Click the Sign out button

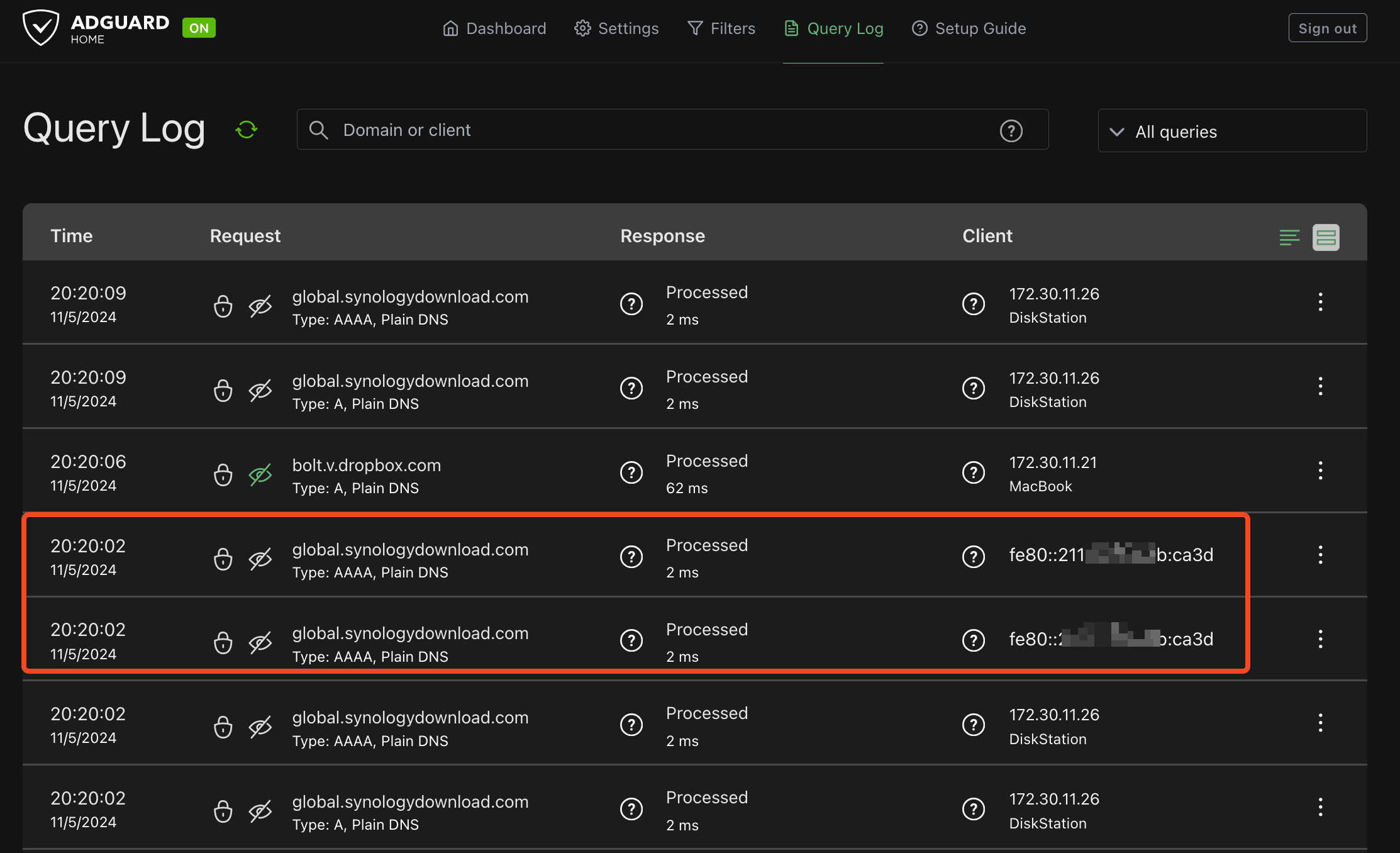(1327, 28)
